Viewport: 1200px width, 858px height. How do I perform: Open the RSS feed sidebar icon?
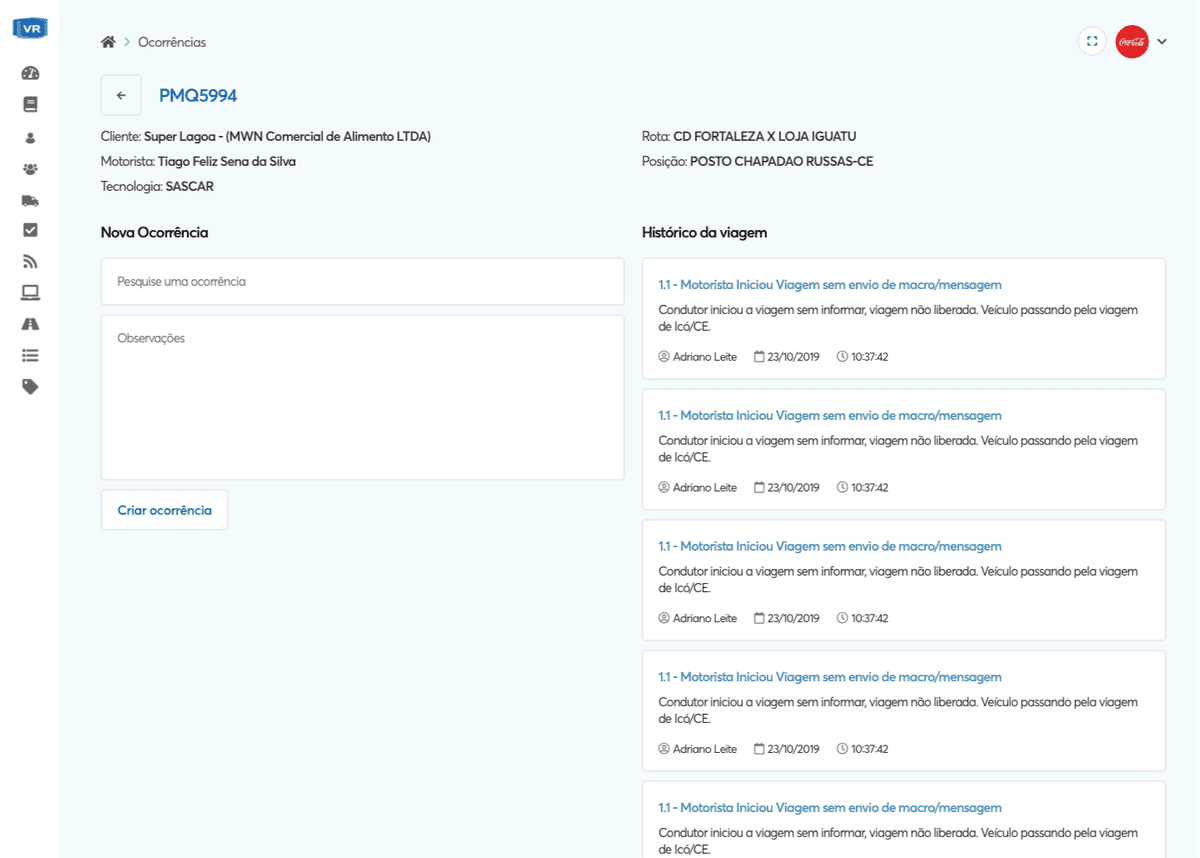coord(30,262)
